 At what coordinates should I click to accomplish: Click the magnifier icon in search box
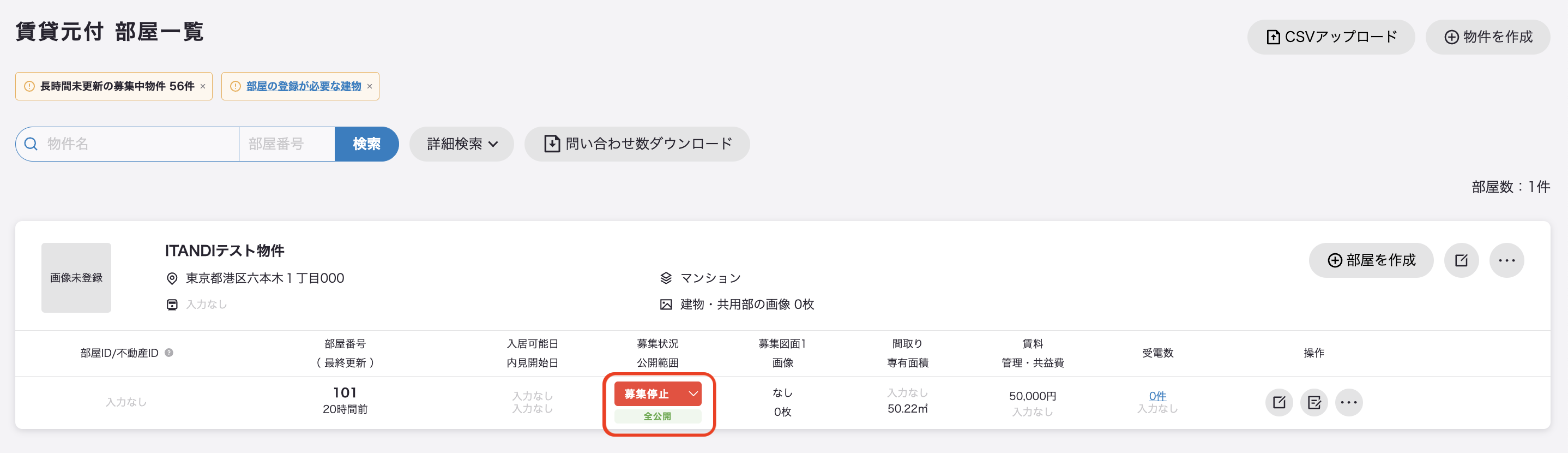tap(31, 144)
